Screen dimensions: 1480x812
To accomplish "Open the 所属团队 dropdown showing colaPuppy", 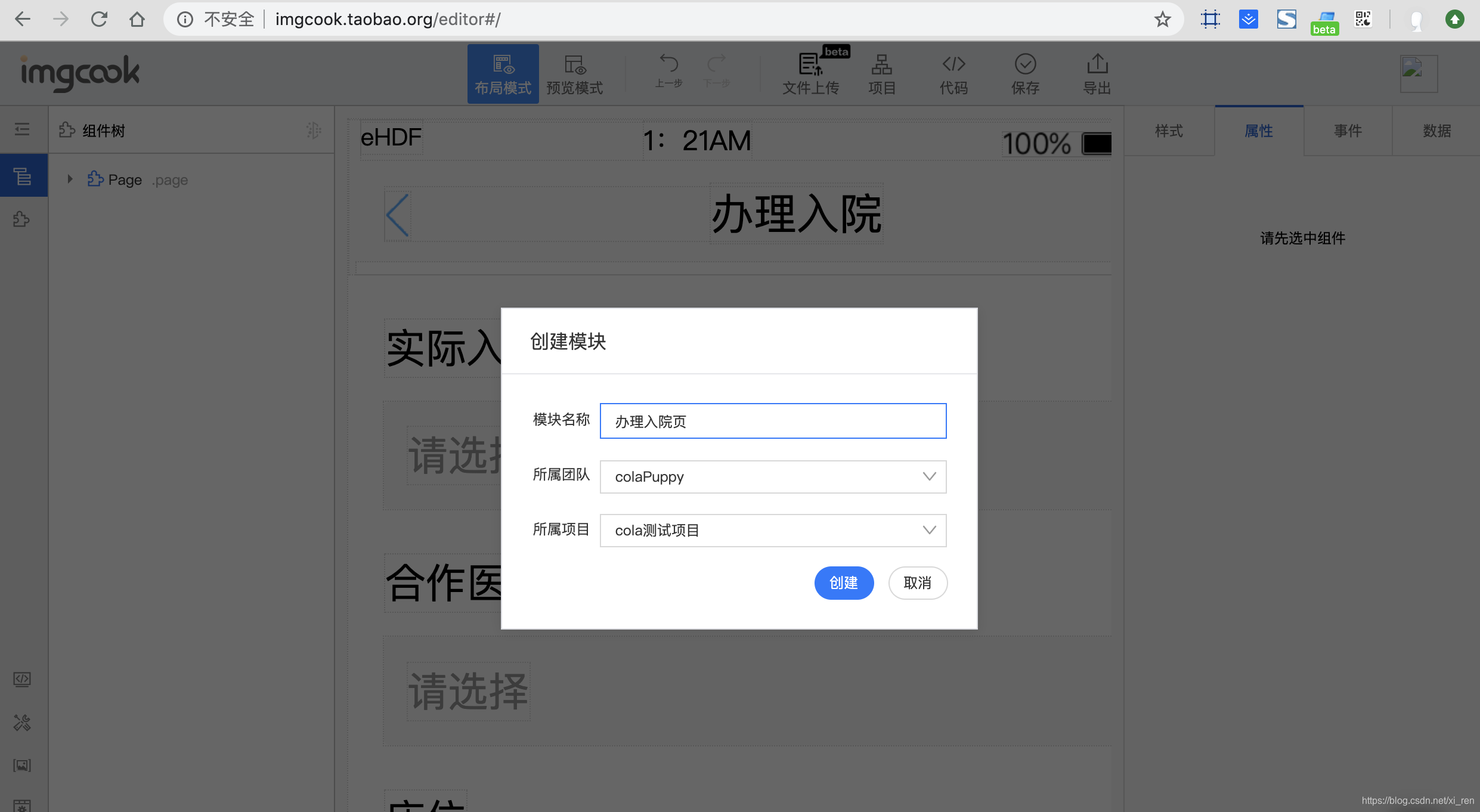I will pos(773,476).
